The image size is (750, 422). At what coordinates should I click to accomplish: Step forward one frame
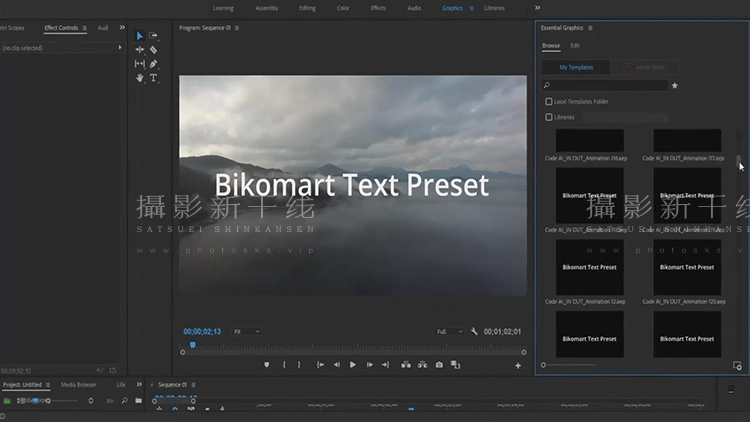(x=369, y=365)
